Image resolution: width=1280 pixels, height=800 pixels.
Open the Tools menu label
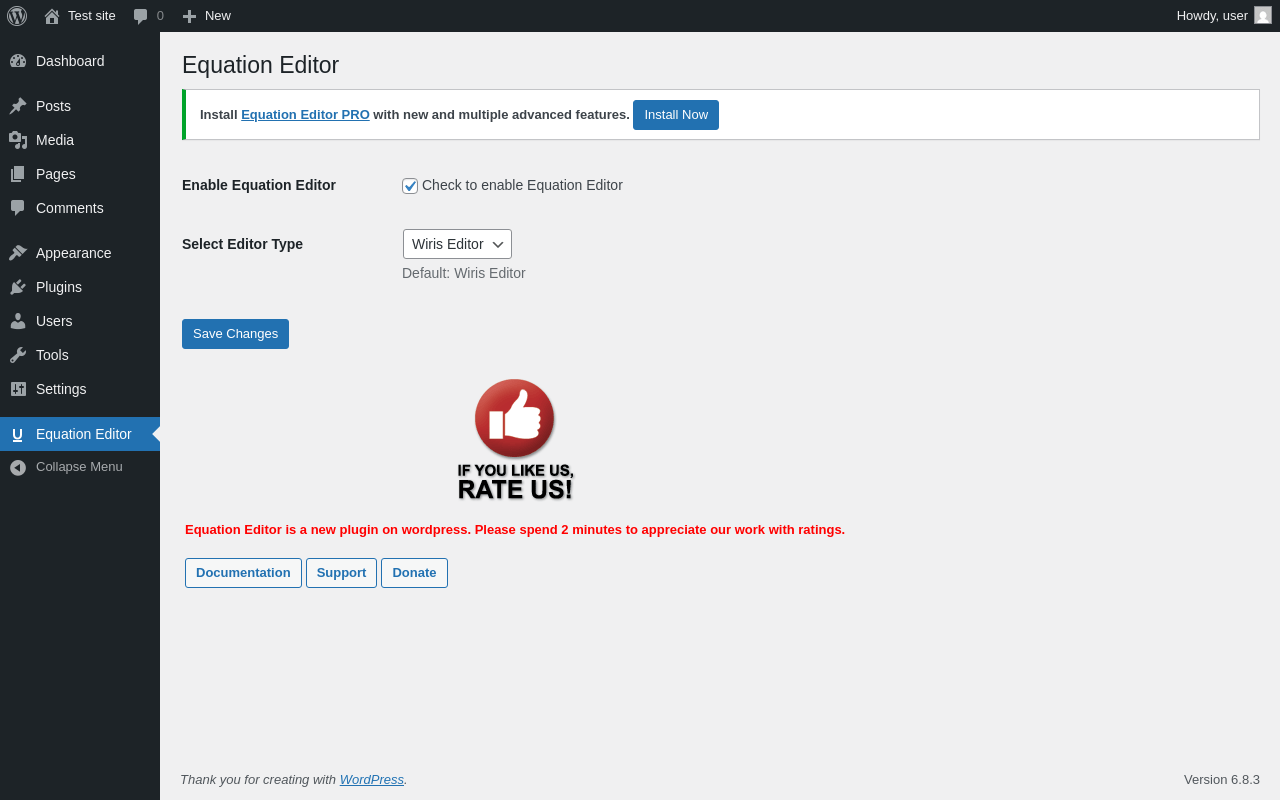52,355
